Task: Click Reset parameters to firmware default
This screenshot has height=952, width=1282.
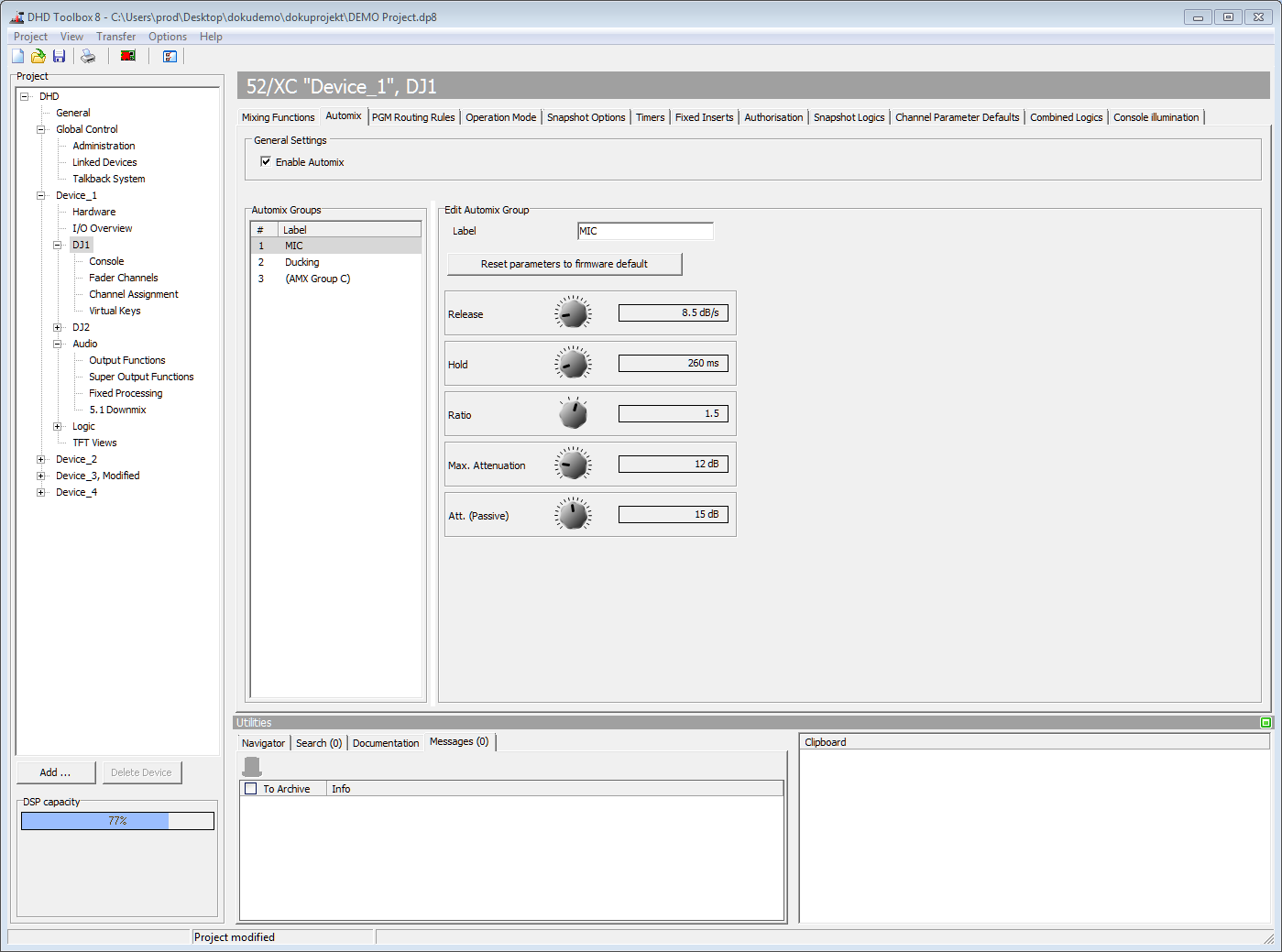Action: click(564, 264)
